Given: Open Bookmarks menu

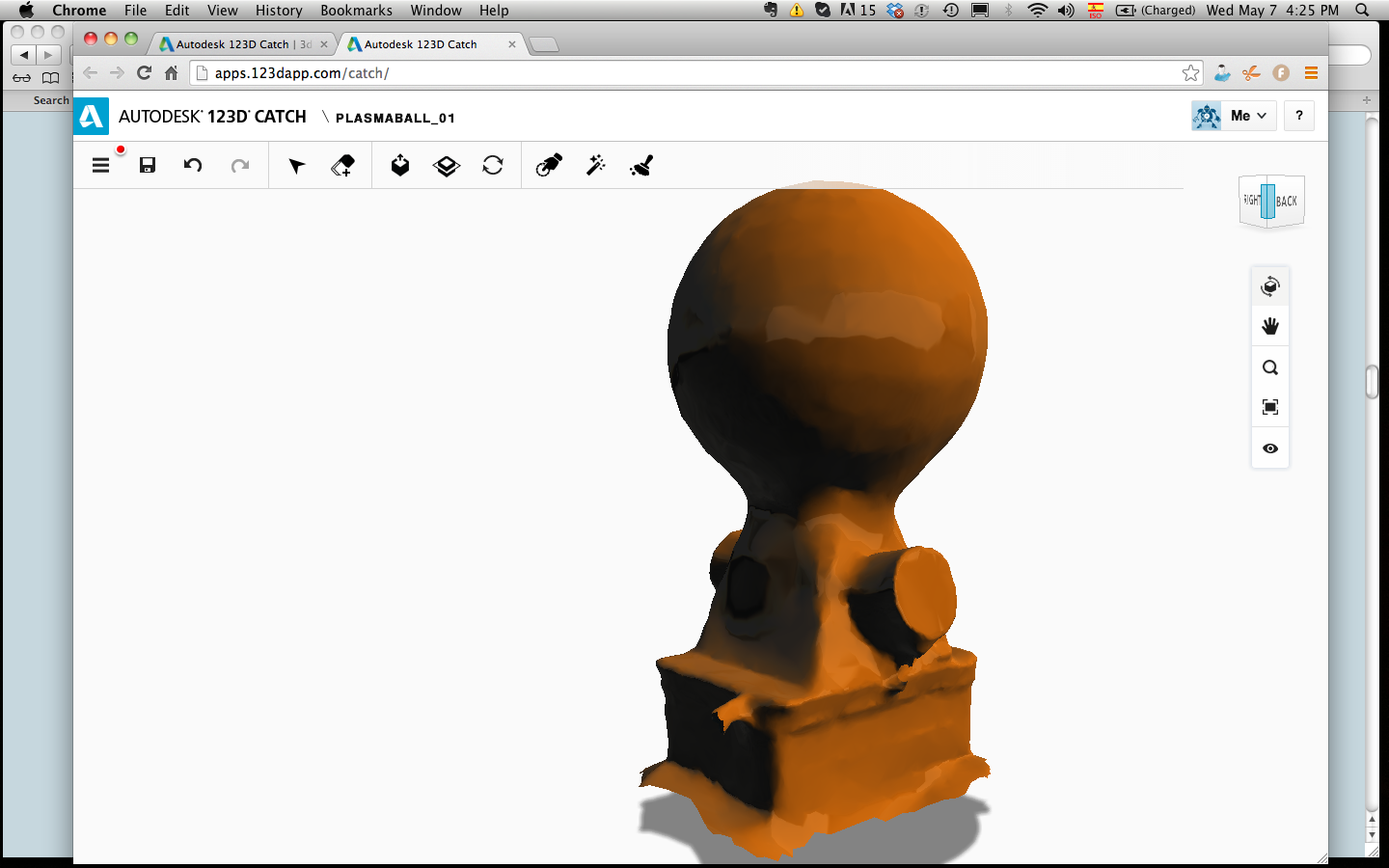Looking at the screenshot, I should [x=356, y=10].
